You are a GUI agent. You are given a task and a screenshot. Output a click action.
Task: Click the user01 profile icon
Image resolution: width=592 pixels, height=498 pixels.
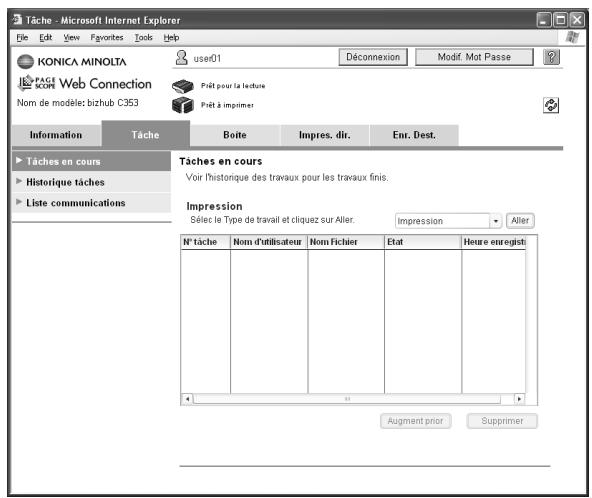coord(181,58)
